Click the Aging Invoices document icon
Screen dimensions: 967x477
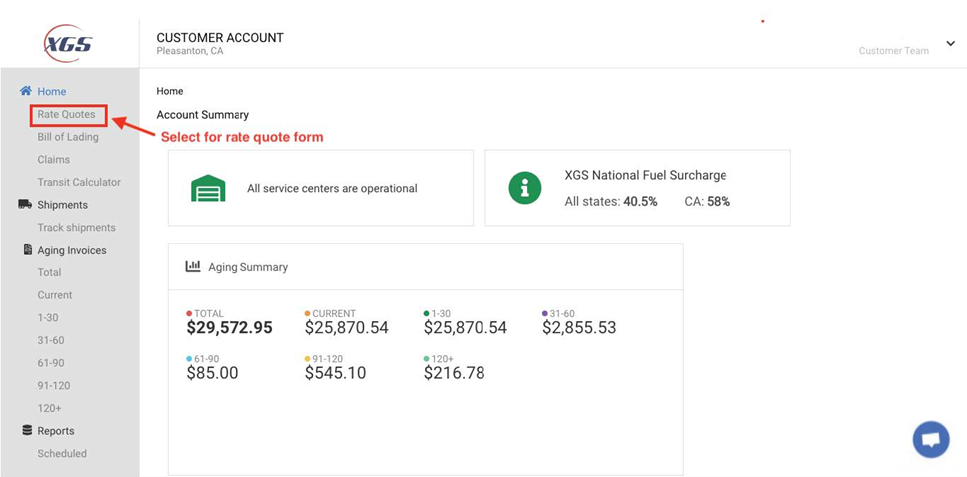pos(28,249)
